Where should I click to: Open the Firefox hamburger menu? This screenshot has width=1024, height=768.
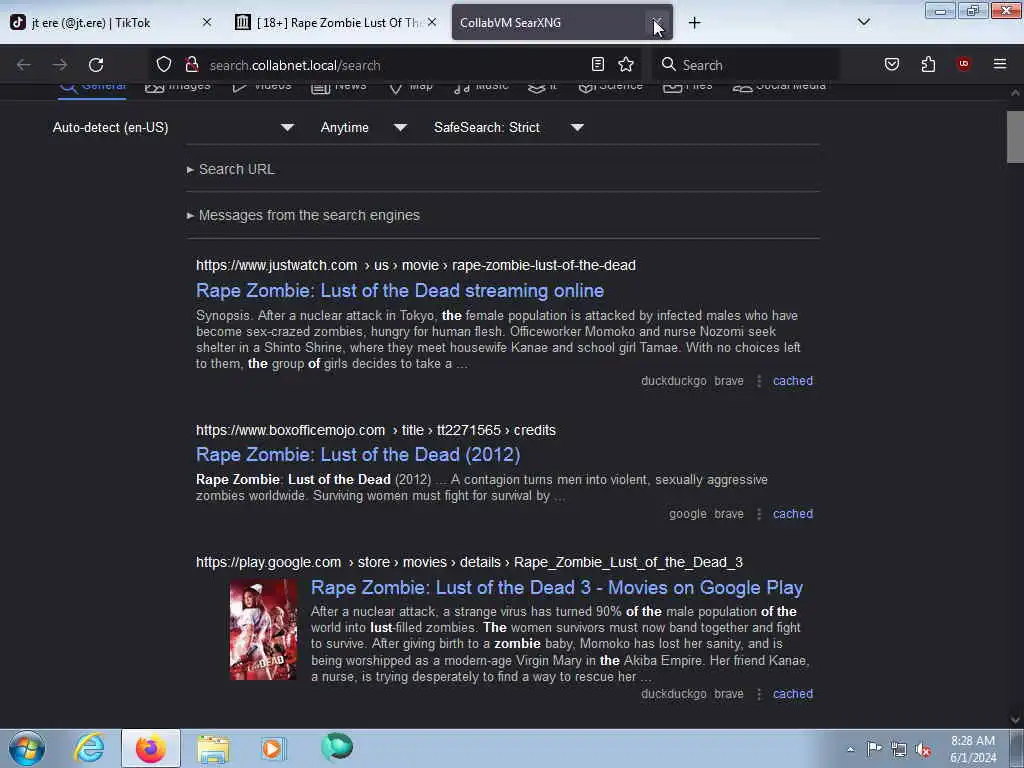(1000, 64)
